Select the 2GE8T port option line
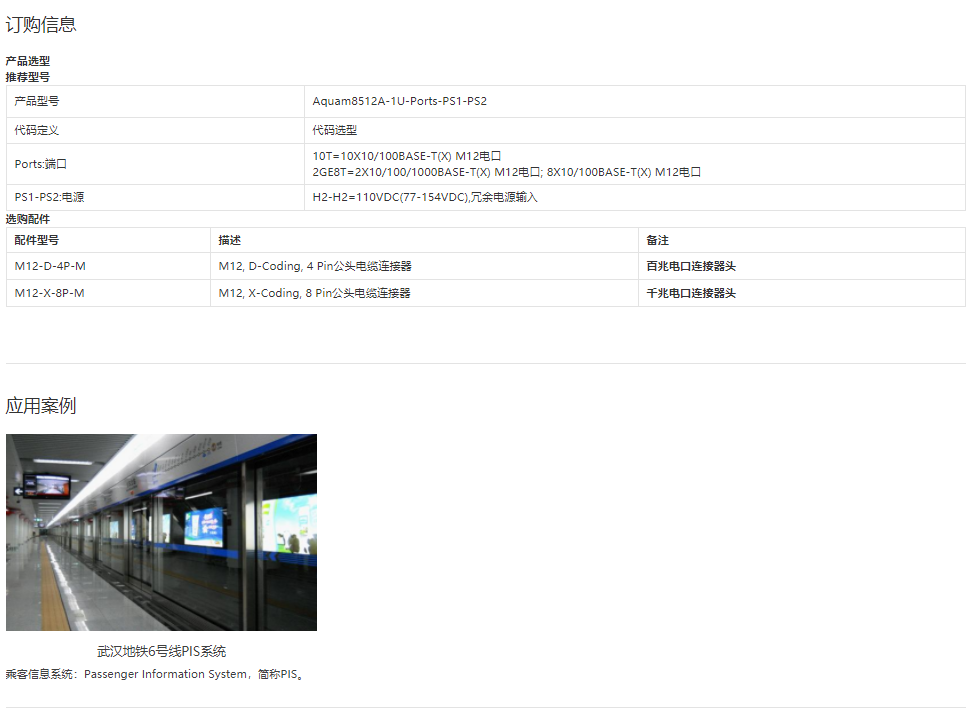Screen dimensions: 973x726 pyautogui.click(x=506, y=172)
